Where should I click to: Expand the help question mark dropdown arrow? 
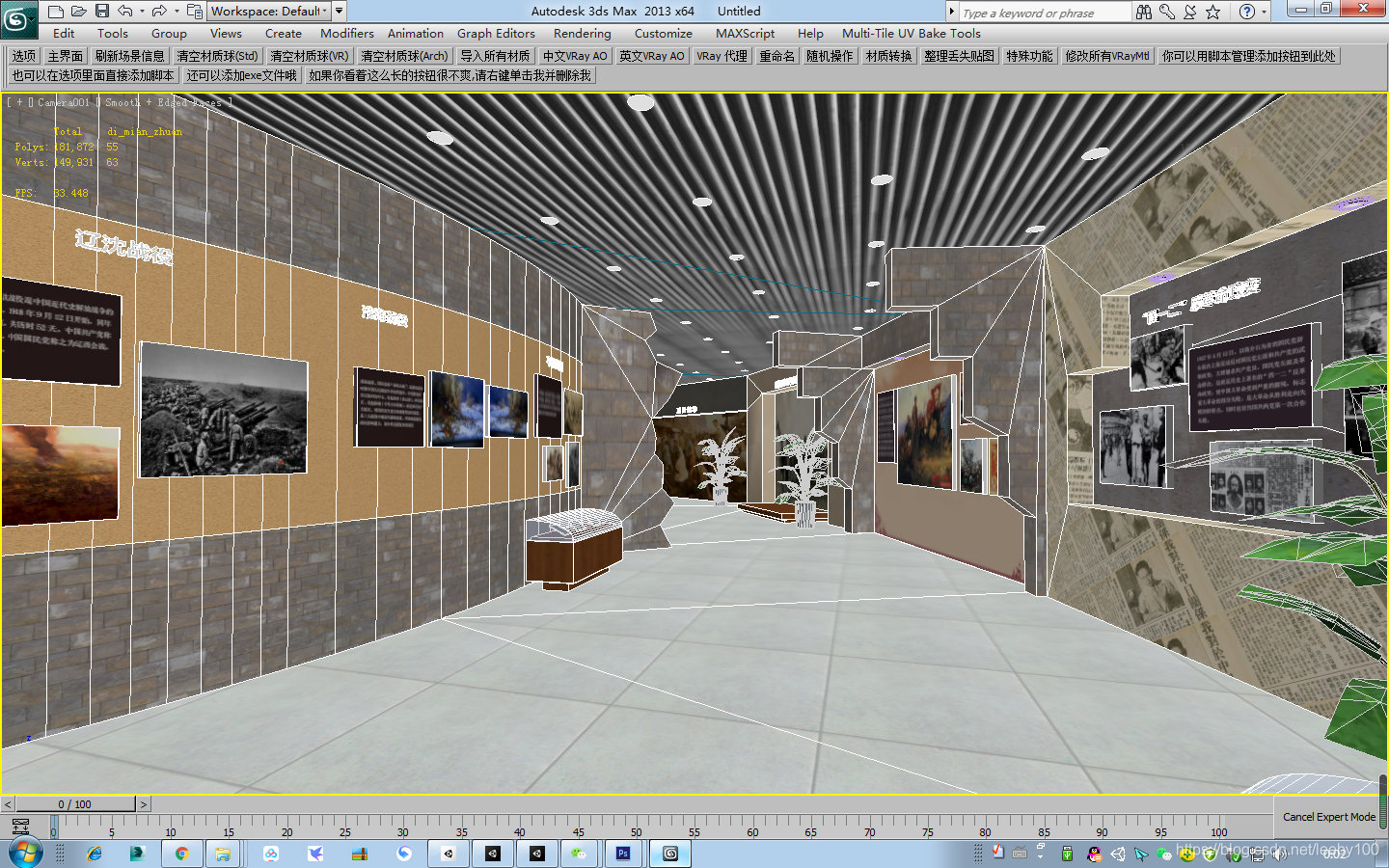[1265, 12]
